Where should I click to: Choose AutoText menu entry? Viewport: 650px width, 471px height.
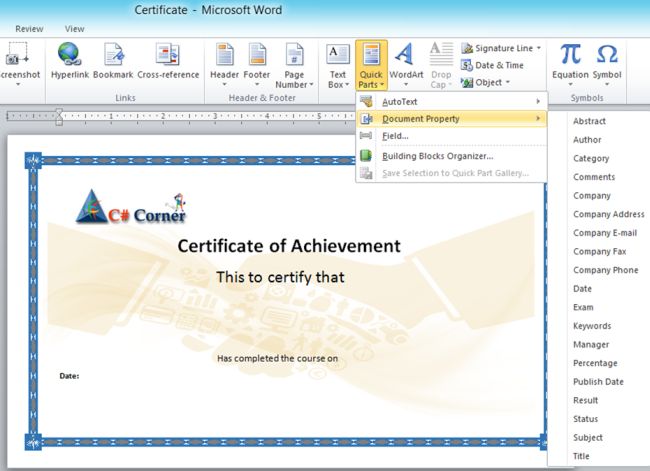click(452, 101)
